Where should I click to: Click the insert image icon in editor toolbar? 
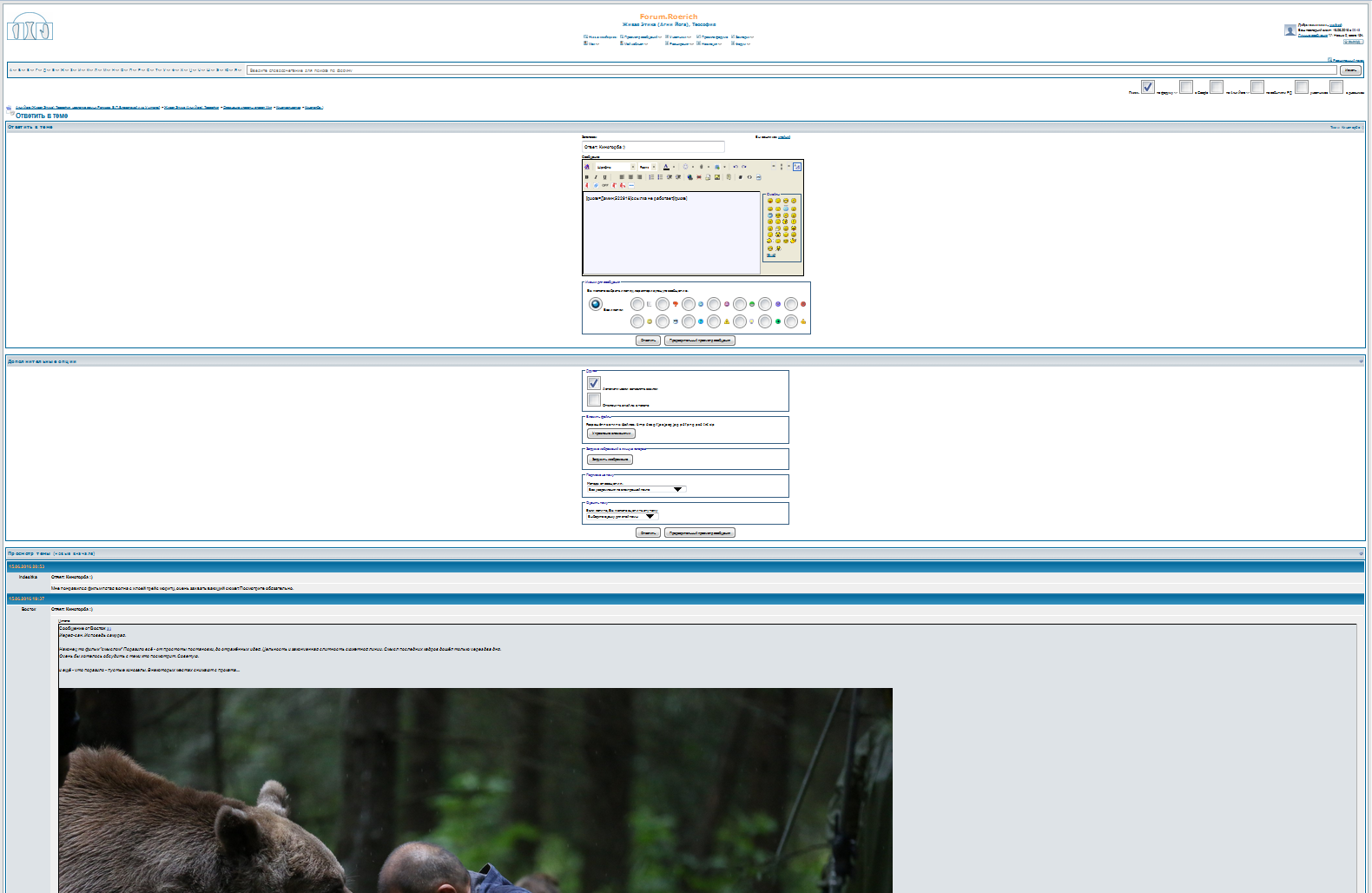(x=717, y=177)
